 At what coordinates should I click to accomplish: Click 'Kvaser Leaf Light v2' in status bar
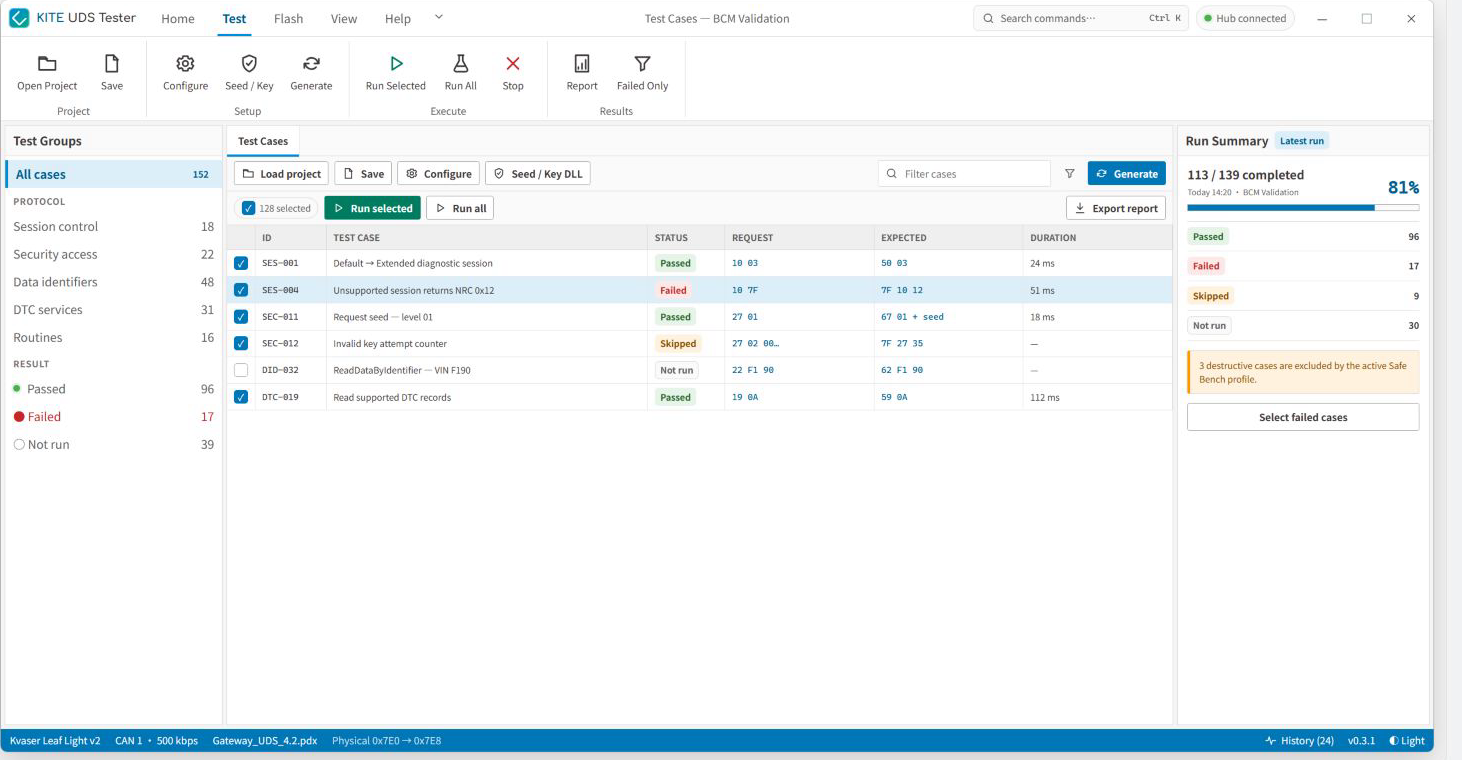pos(55,741)
